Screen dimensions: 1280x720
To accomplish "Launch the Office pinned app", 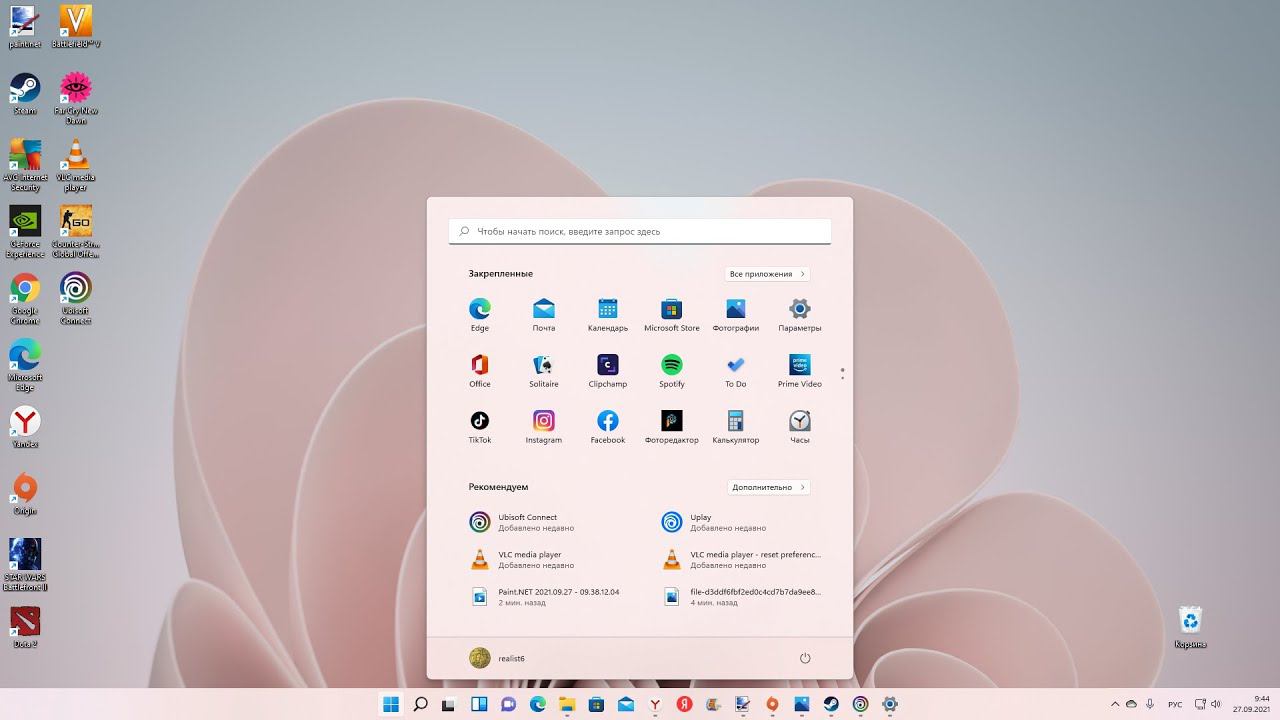I will pos(480,370).
